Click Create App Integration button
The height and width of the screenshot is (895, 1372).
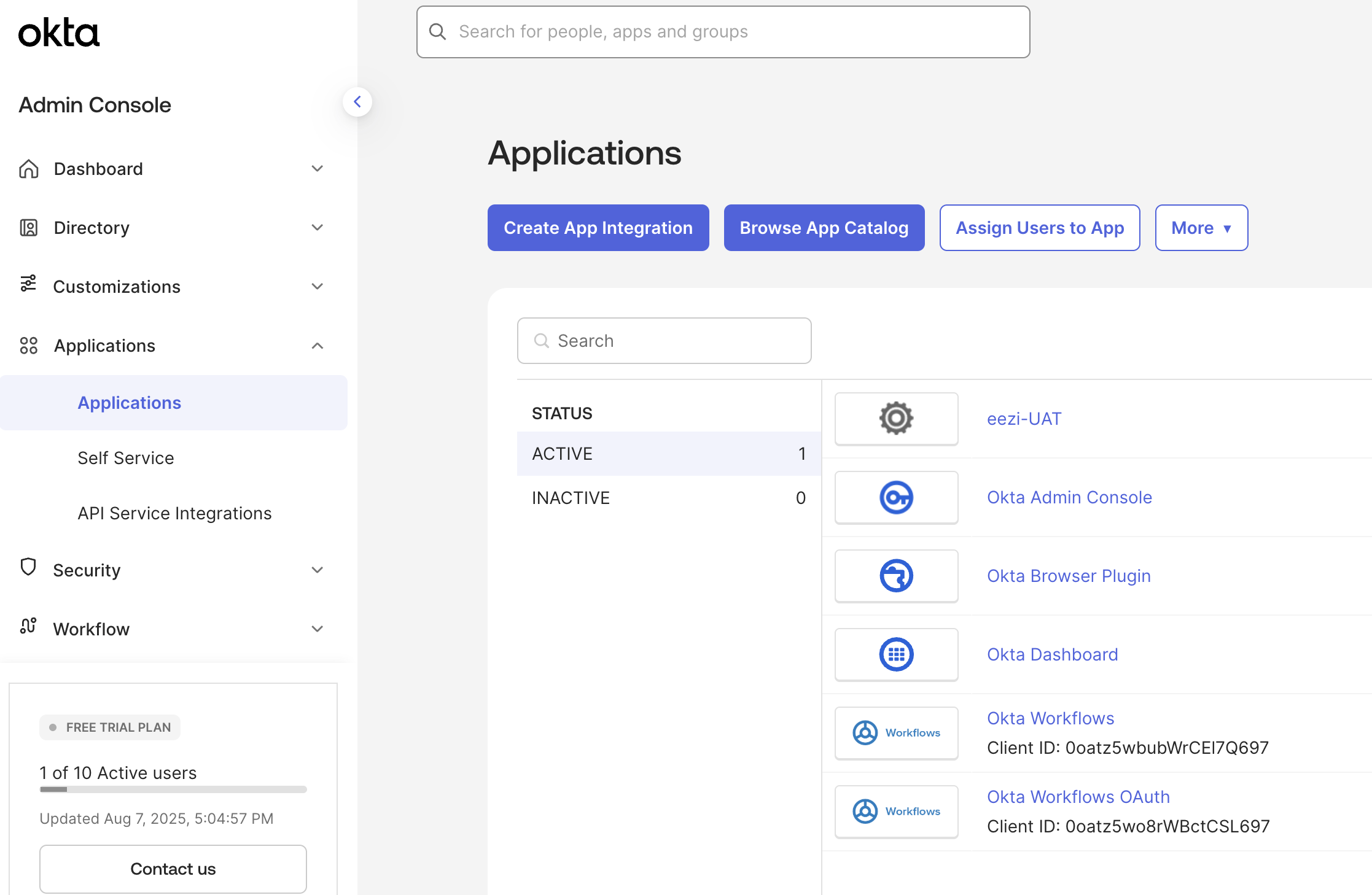[x=598, y=228]
